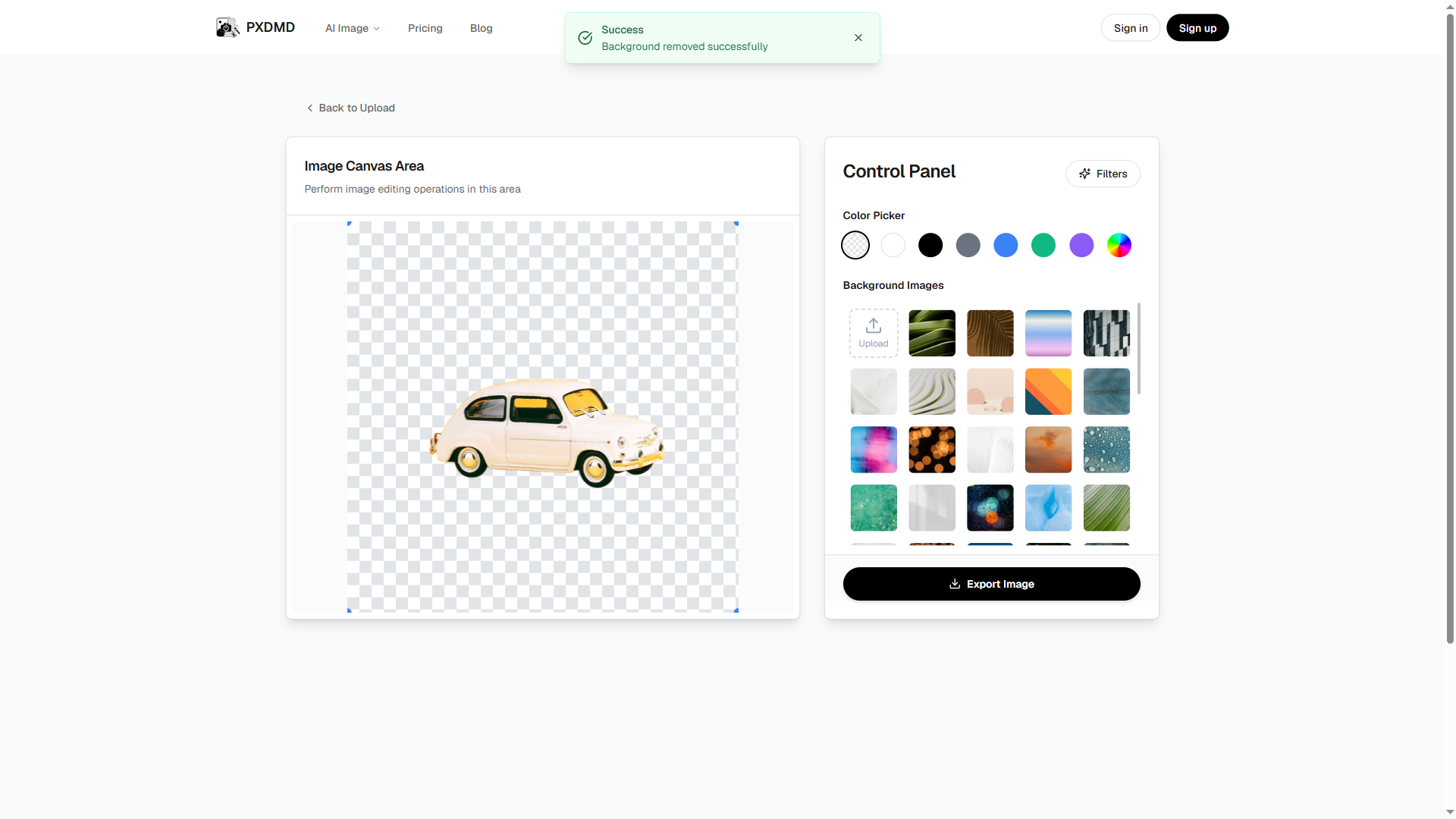Dismiss the success notification with the X
This screenshot has width=1456, height=819.
[858, 38]
